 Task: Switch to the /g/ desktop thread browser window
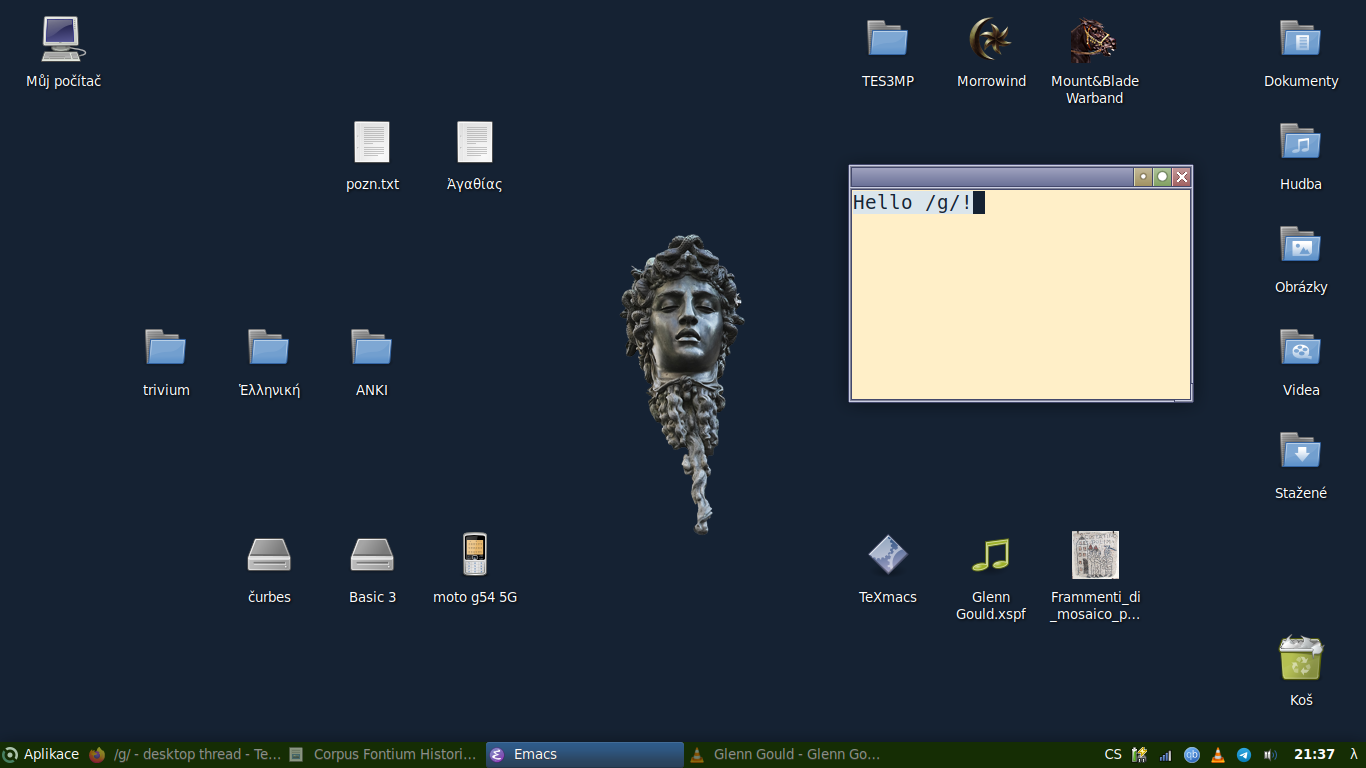[185, 755]
